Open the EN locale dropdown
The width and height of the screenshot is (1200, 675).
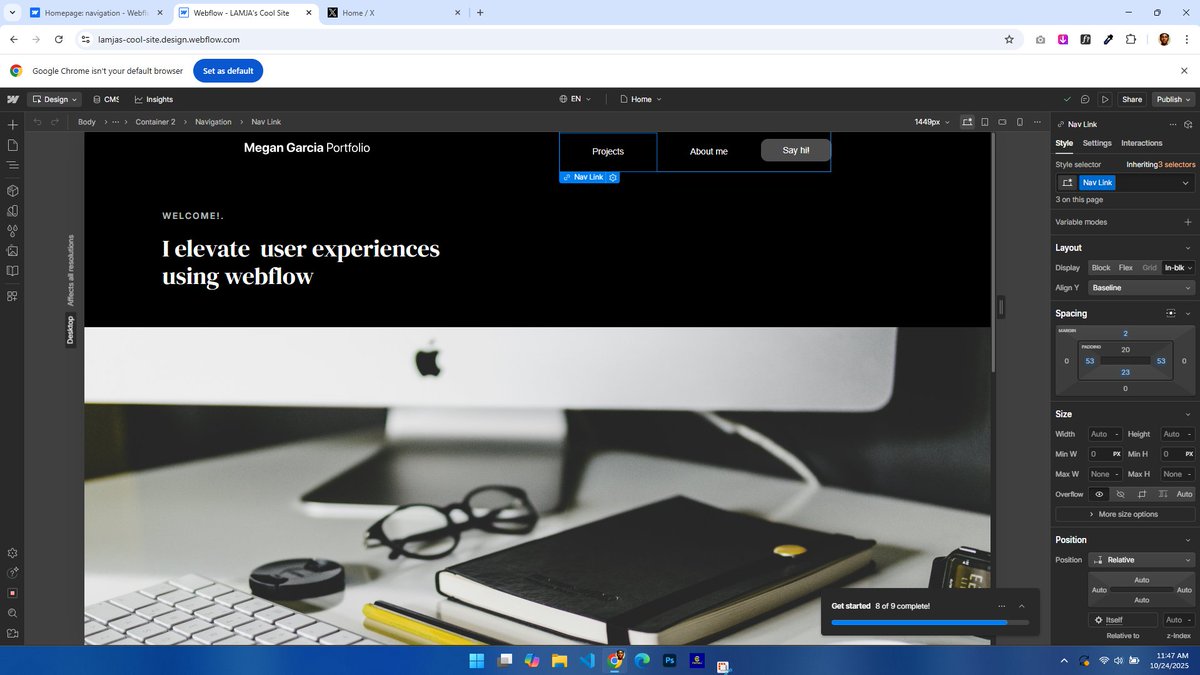[575, 99]
